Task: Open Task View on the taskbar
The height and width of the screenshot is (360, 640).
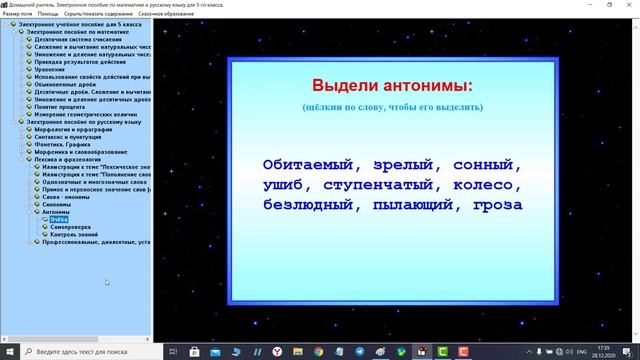Action: point(173,351)
